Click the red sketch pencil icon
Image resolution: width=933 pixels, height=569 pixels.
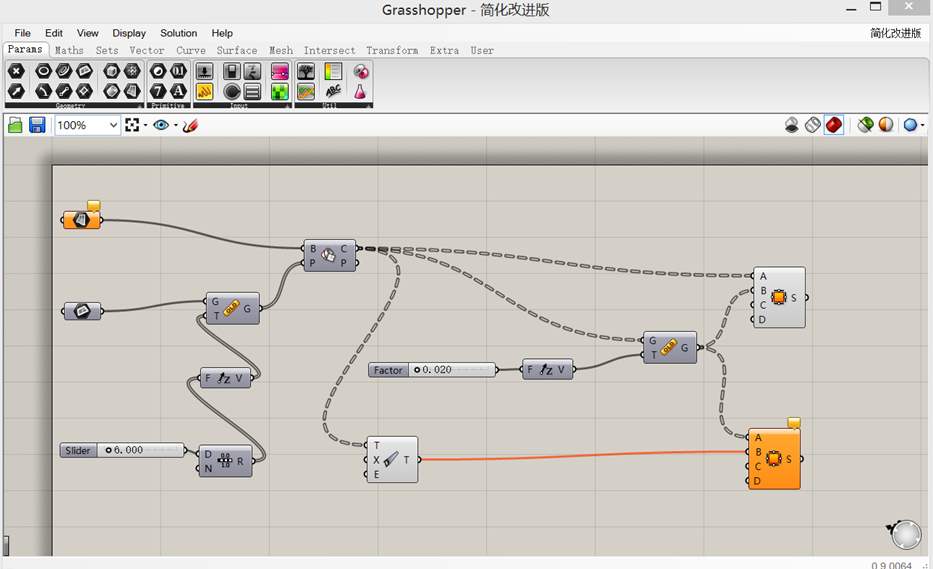pos(190,126)
